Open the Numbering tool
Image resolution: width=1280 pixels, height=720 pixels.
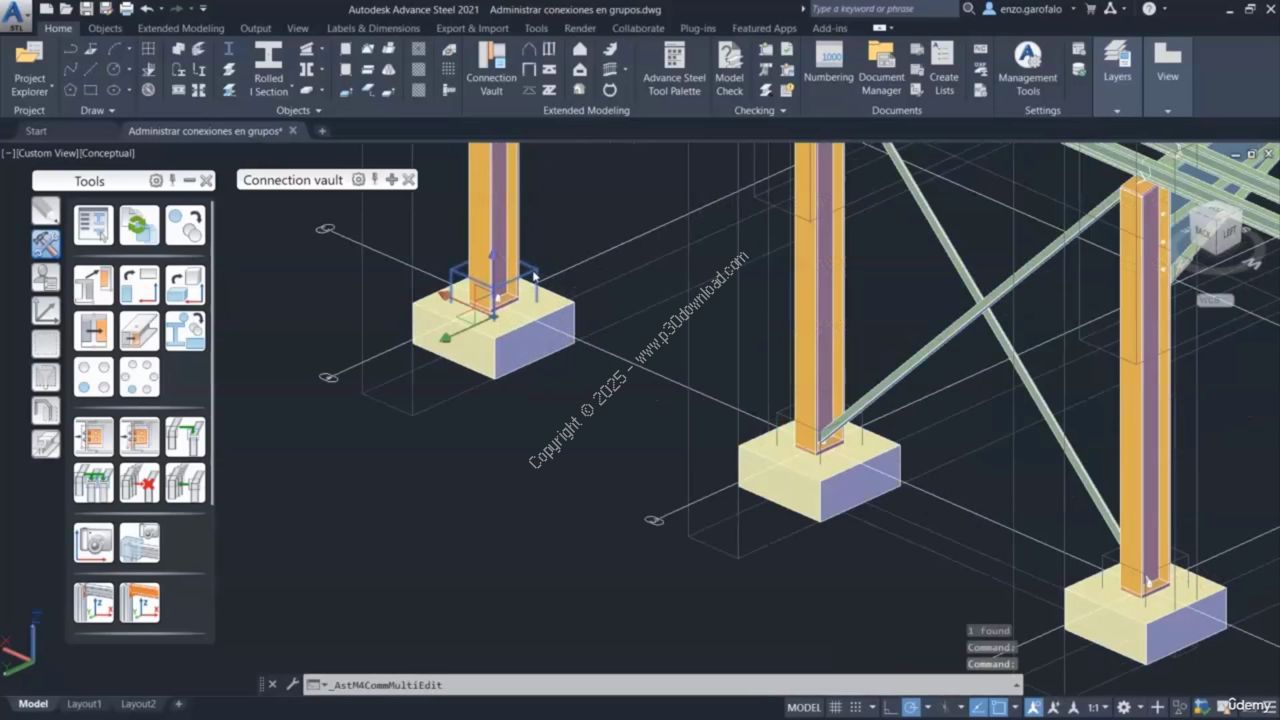point(828,63)
